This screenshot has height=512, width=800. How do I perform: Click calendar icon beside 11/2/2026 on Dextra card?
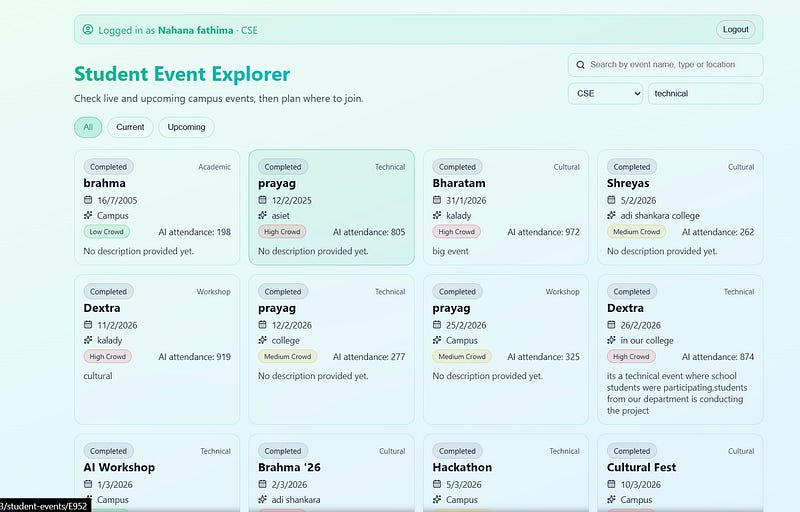[x=88, y=325]
